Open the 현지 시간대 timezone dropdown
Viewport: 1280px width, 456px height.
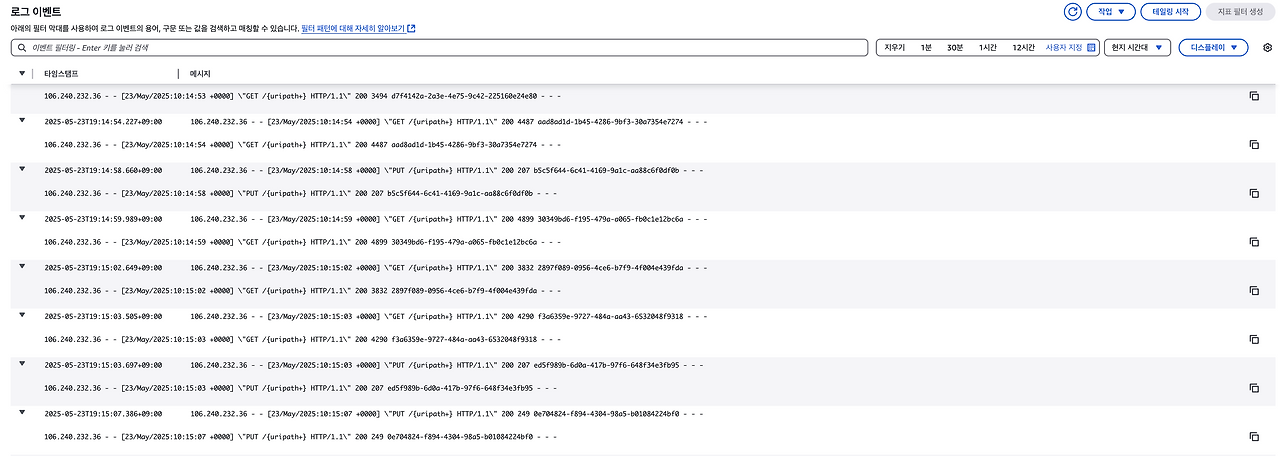pyautogui.click(x=1137, y=47)
